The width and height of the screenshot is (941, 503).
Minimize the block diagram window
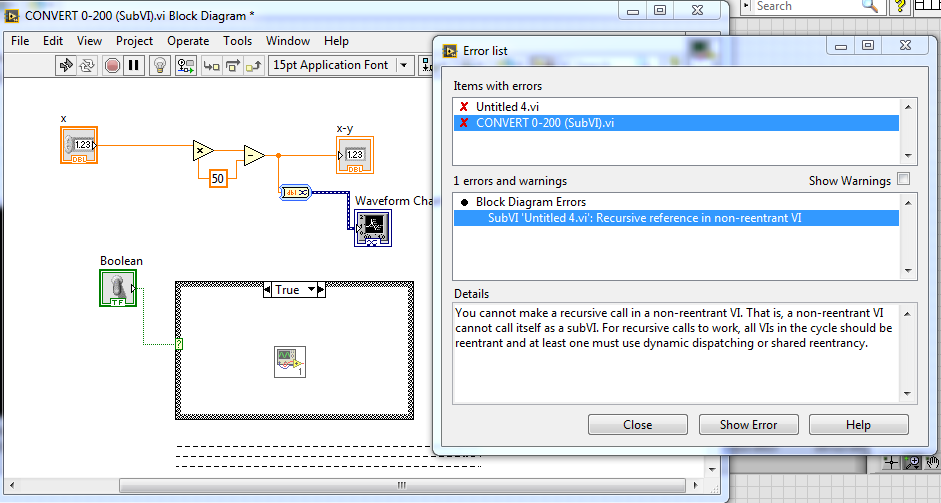point(633,11)
